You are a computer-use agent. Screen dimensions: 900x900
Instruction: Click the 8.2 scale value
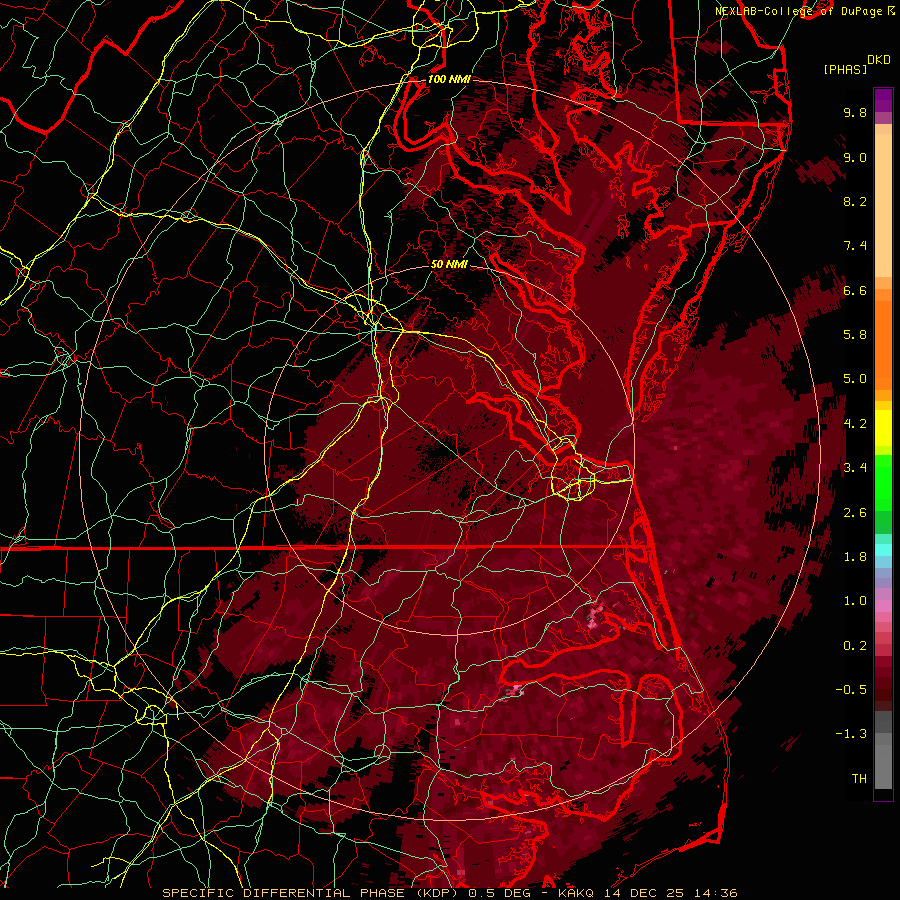[x=855, y=201]
